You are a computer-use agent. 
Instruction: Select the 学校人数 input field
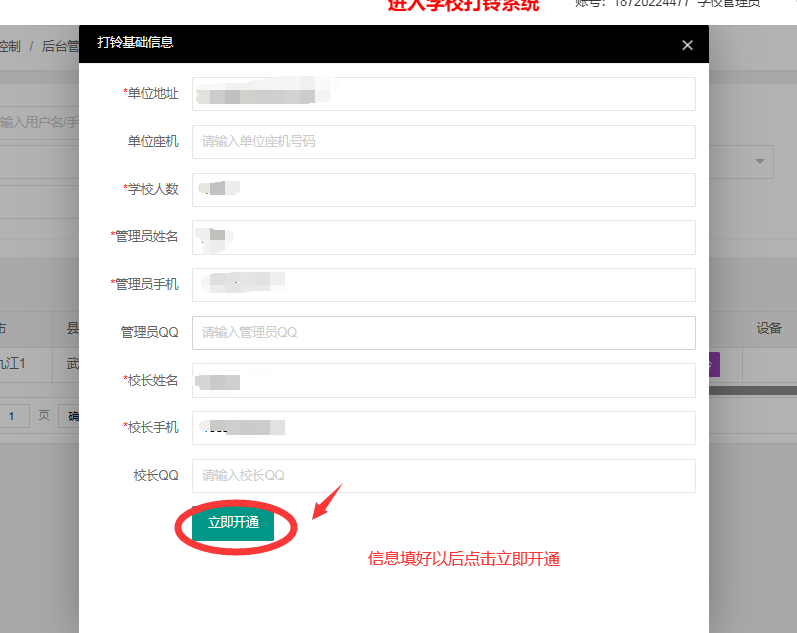pos(444,190)
